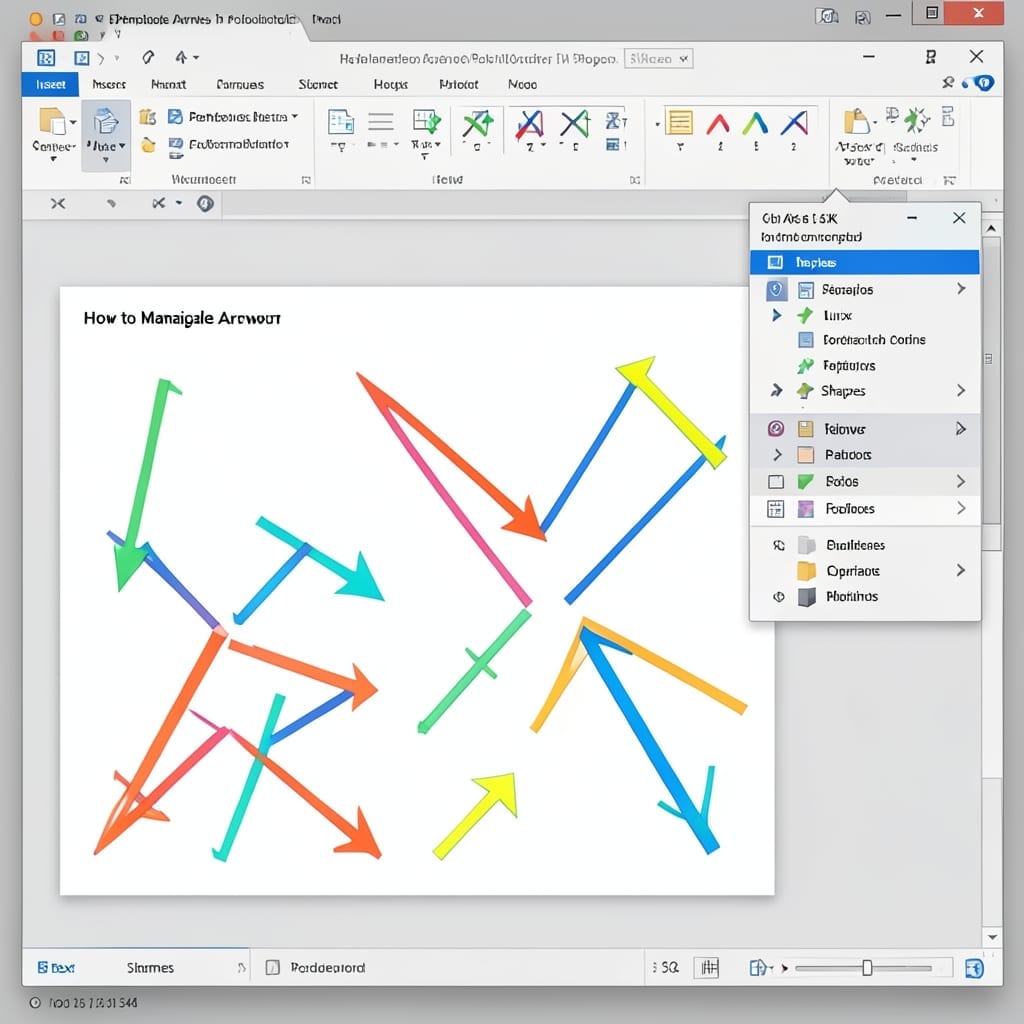Click the pen icon in quick access toolbar
This screenshot has height=1024, width=1024.
pyautogui.click(x=148, y=57)
